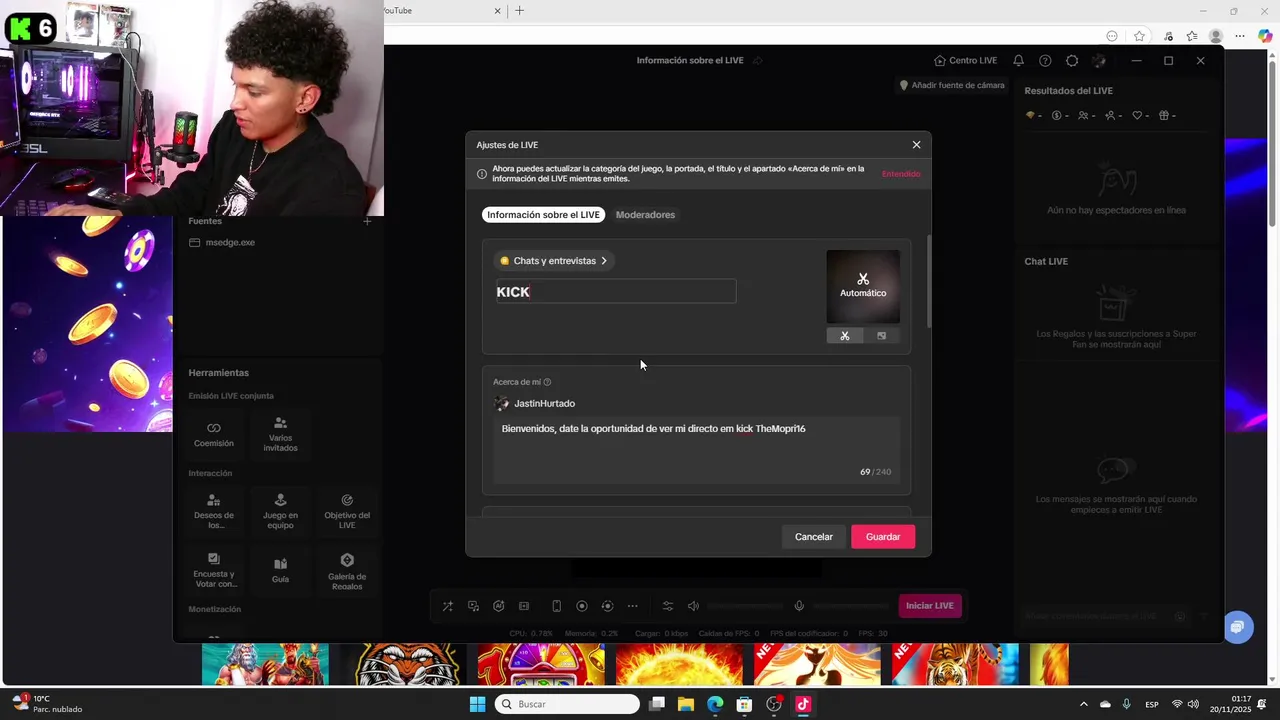Viewport: 1280px width, 720px height.
Task: Switch to the Moderadores tab
Action: pos(645,215)
